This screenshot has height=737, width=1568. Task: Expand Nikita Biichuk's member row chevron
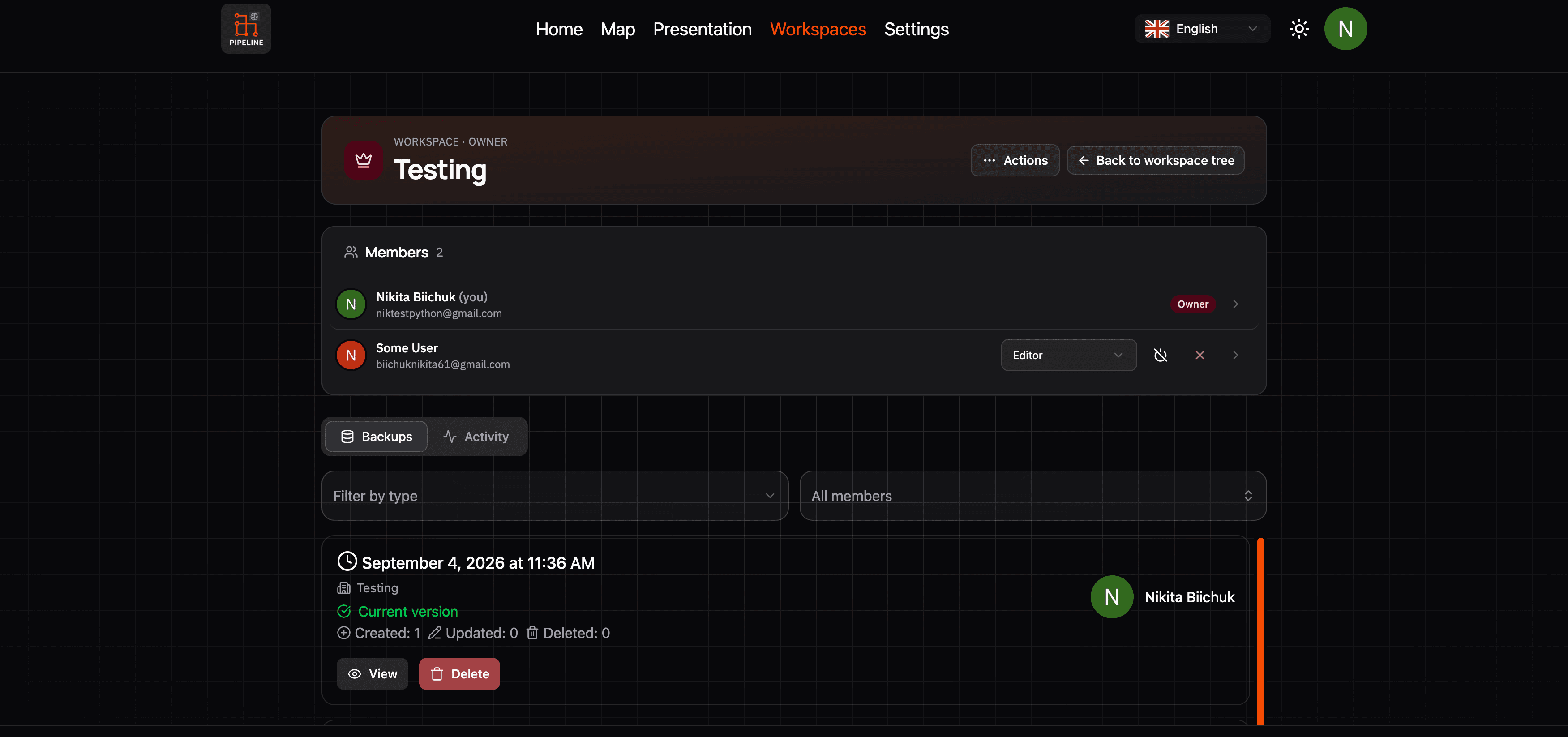click(x=1235, y=304)
